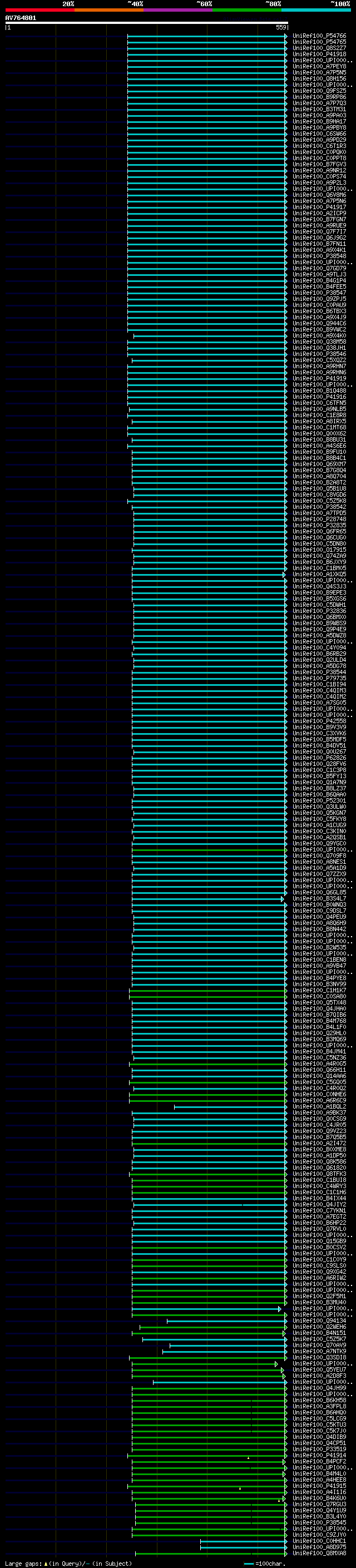Click the purple ~60% legend segment
356x1568 pixels.
179,10
